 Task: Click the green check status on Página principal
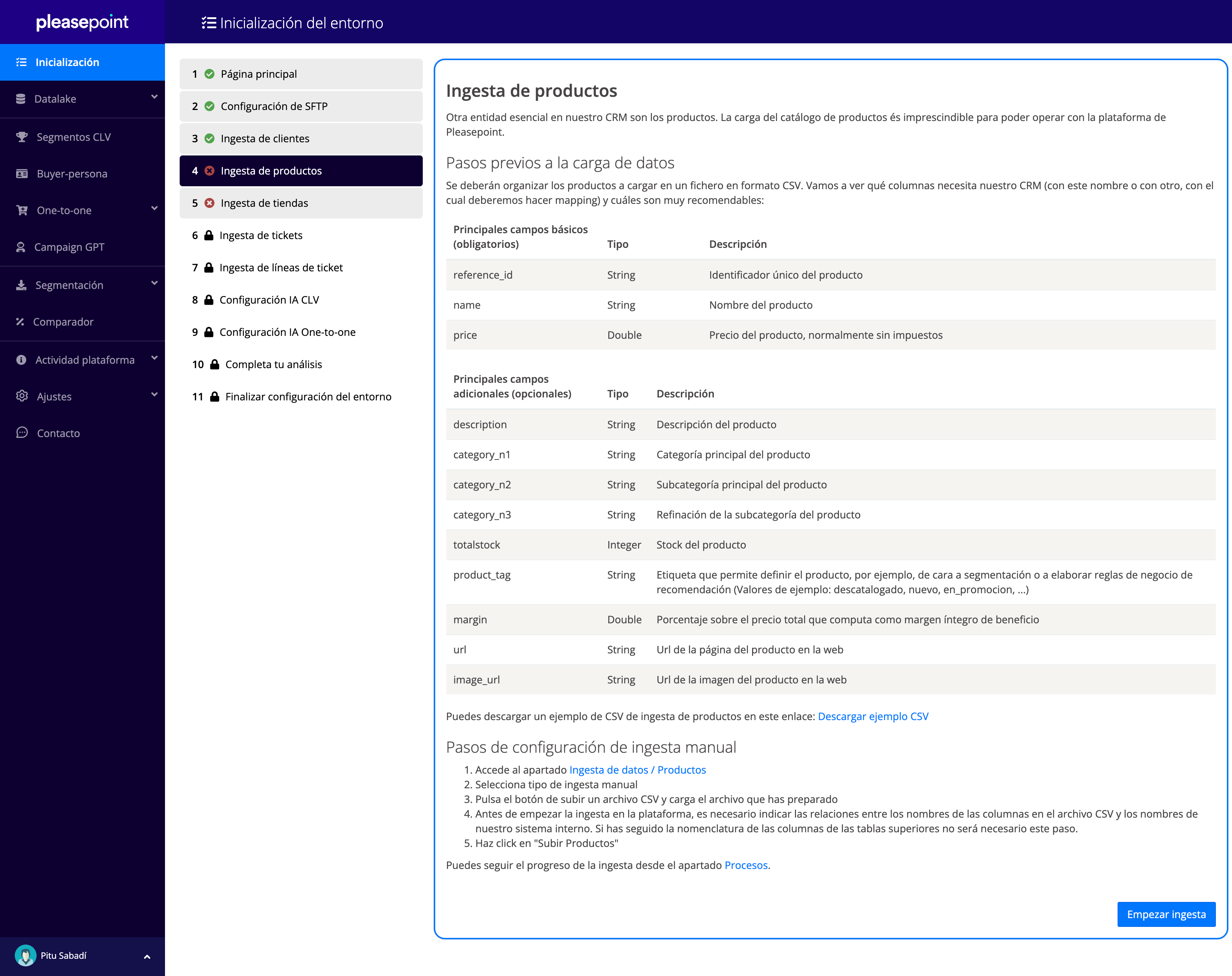pyautogui.click(x=210, y=74)
